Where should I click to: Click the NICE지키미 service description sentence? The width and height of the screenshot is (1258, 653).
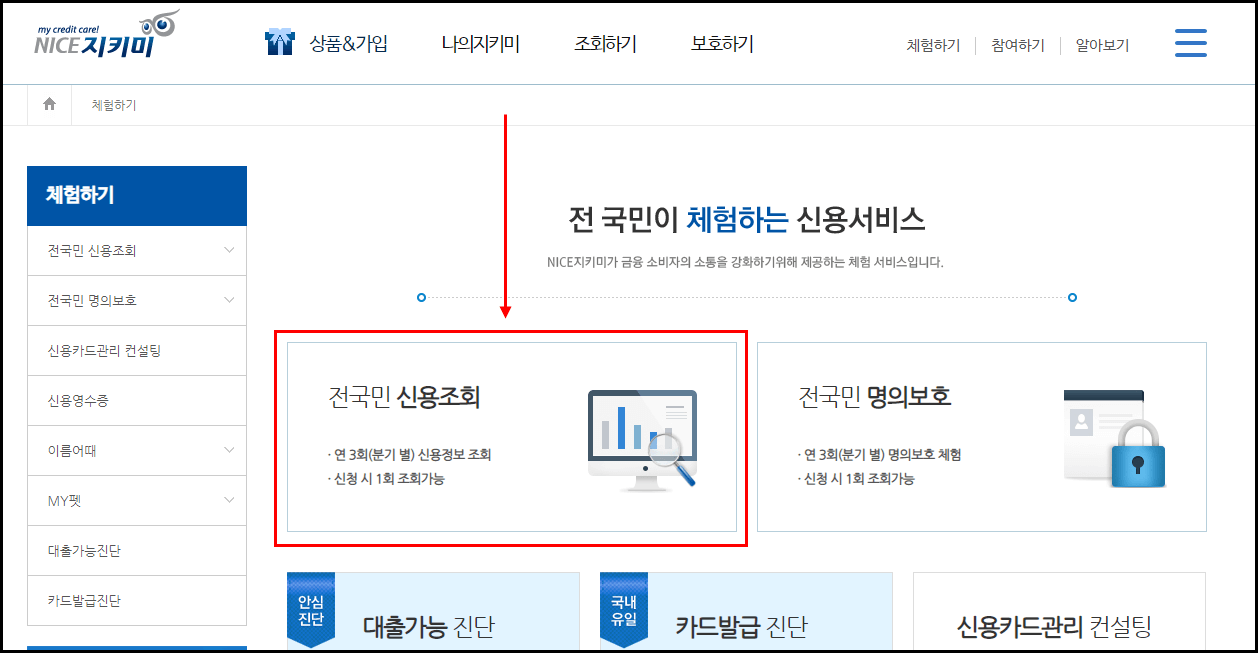pos(746,263)
